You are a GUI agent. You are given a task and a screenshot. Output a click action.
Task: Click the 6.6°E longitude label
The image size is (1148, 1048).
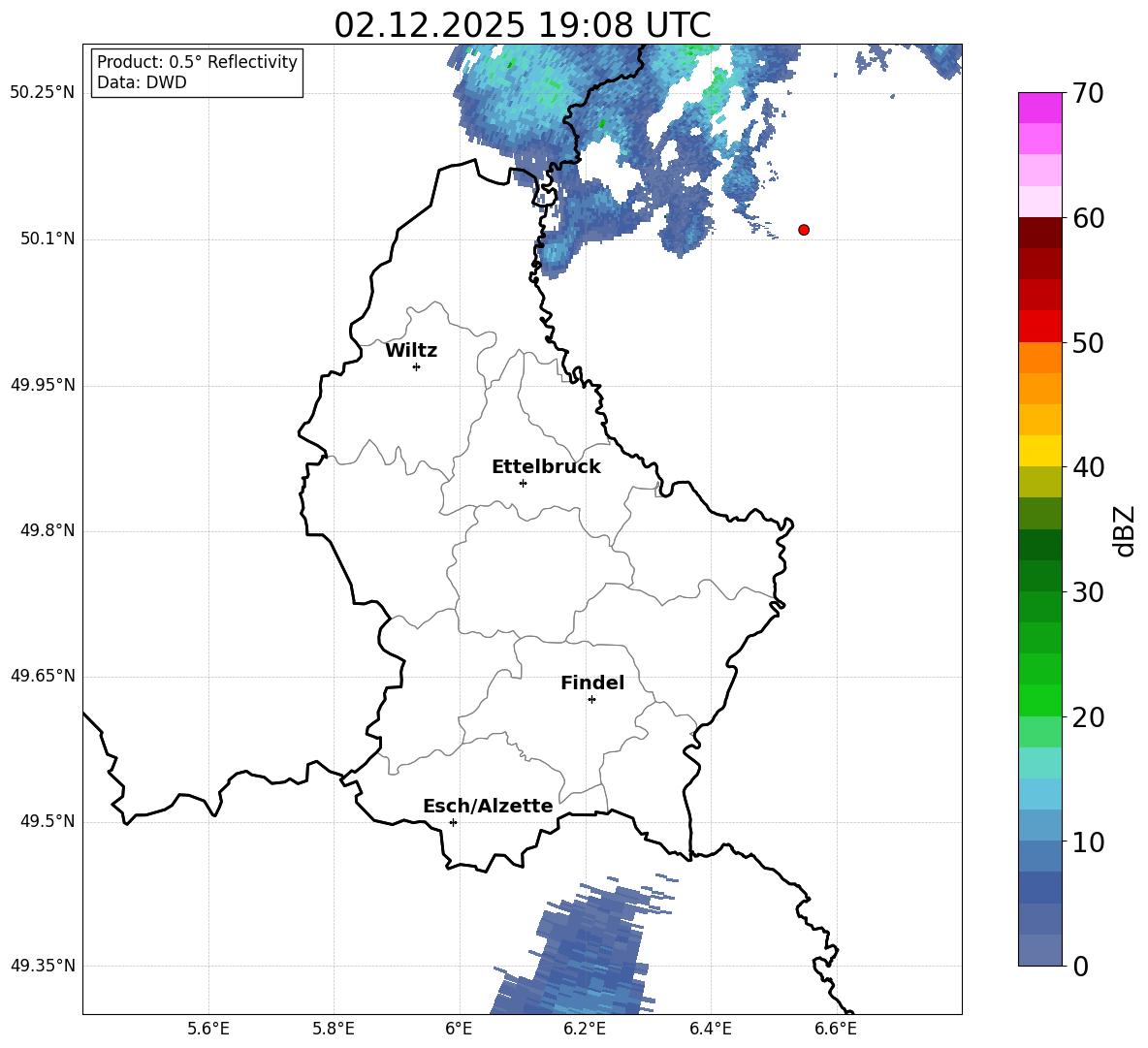(x=836, y=1029)
